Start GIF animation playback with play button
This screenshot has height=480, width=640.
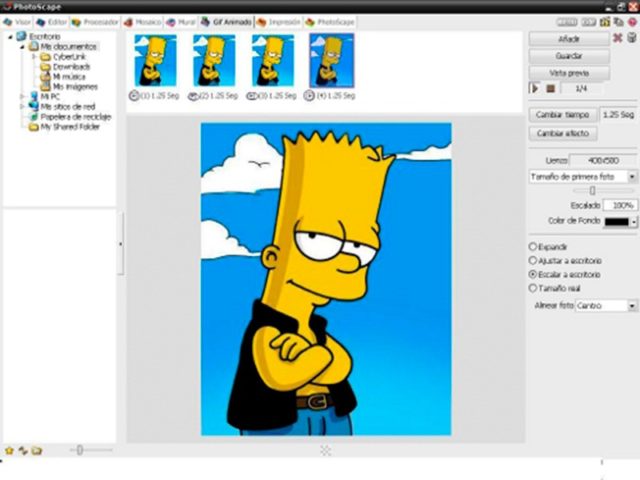tap(535, 88)
